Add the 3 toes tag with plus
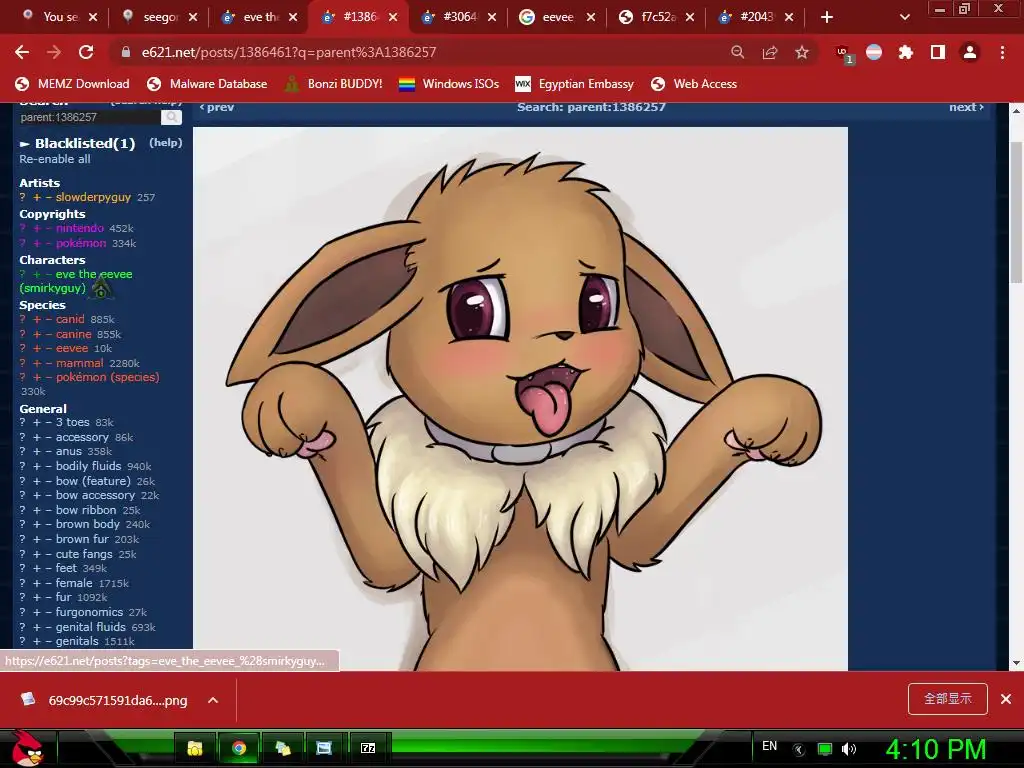Viewport: 1024px width, 768px height. pyautogui.click(x=37, y=423)
